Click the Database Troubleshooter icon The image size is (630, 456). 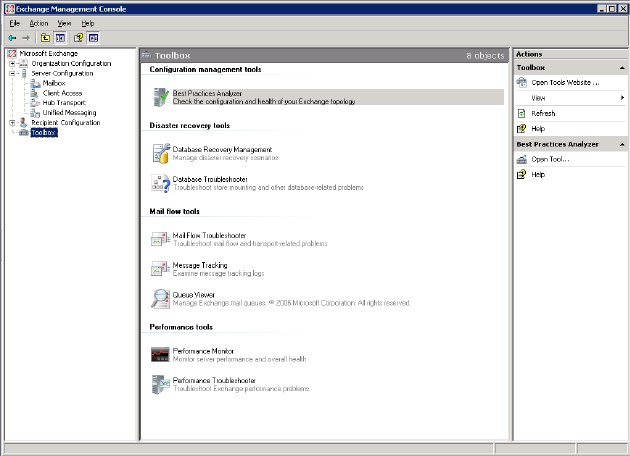pos(161,183)
